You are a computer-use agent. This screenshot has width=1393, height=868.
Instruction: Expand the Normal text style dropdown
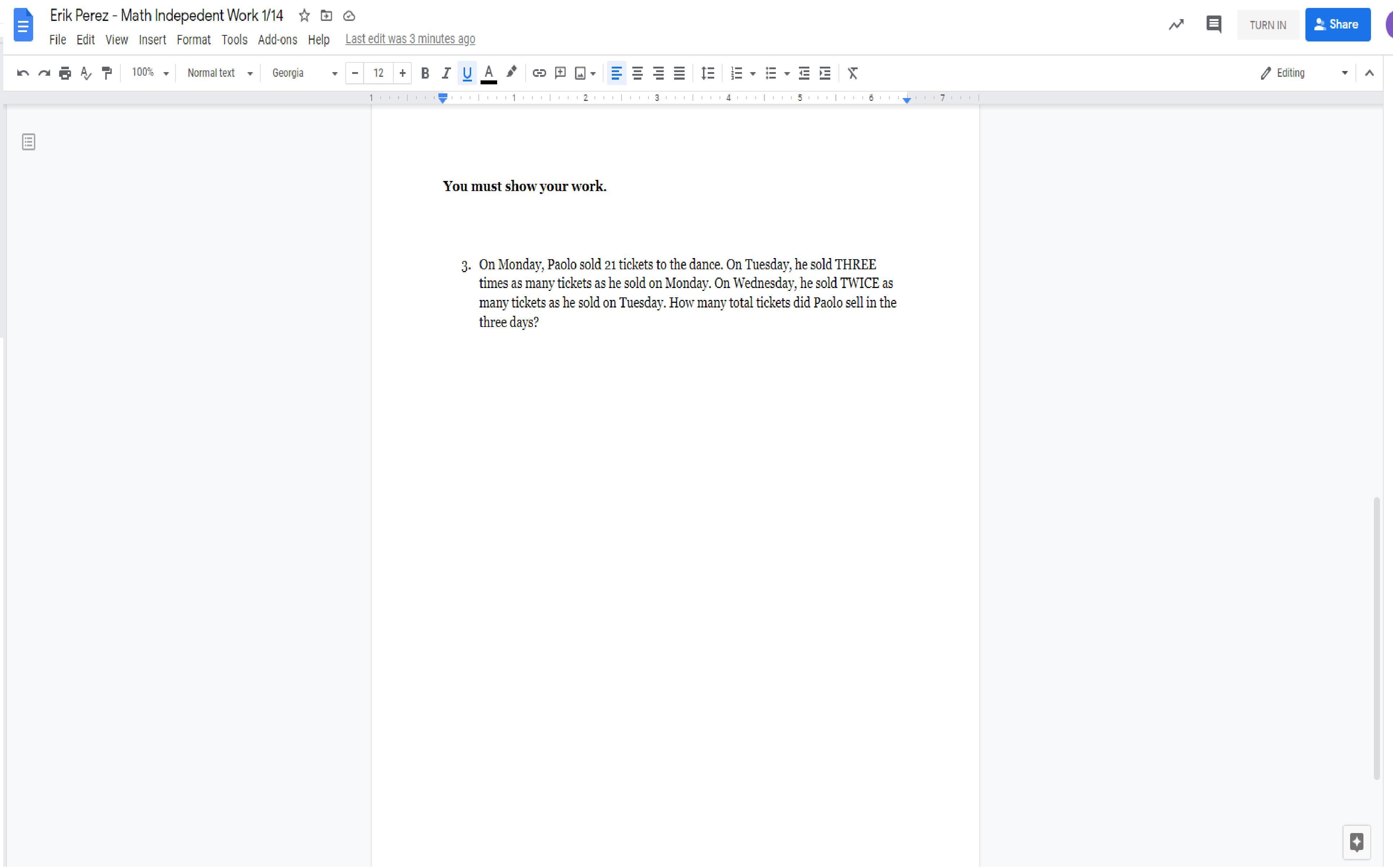pyautogui.click(x=220, y=73)
